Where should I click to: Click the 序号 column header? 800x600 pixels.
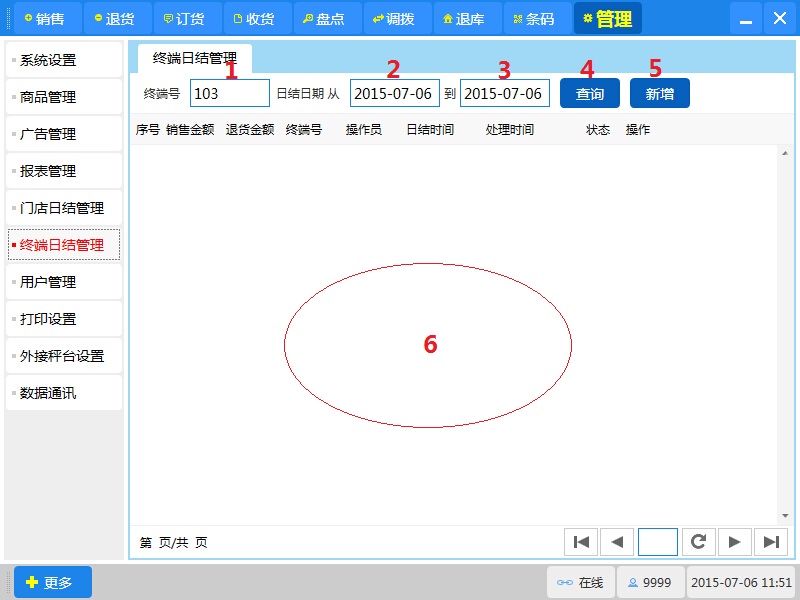click(147, 130)
